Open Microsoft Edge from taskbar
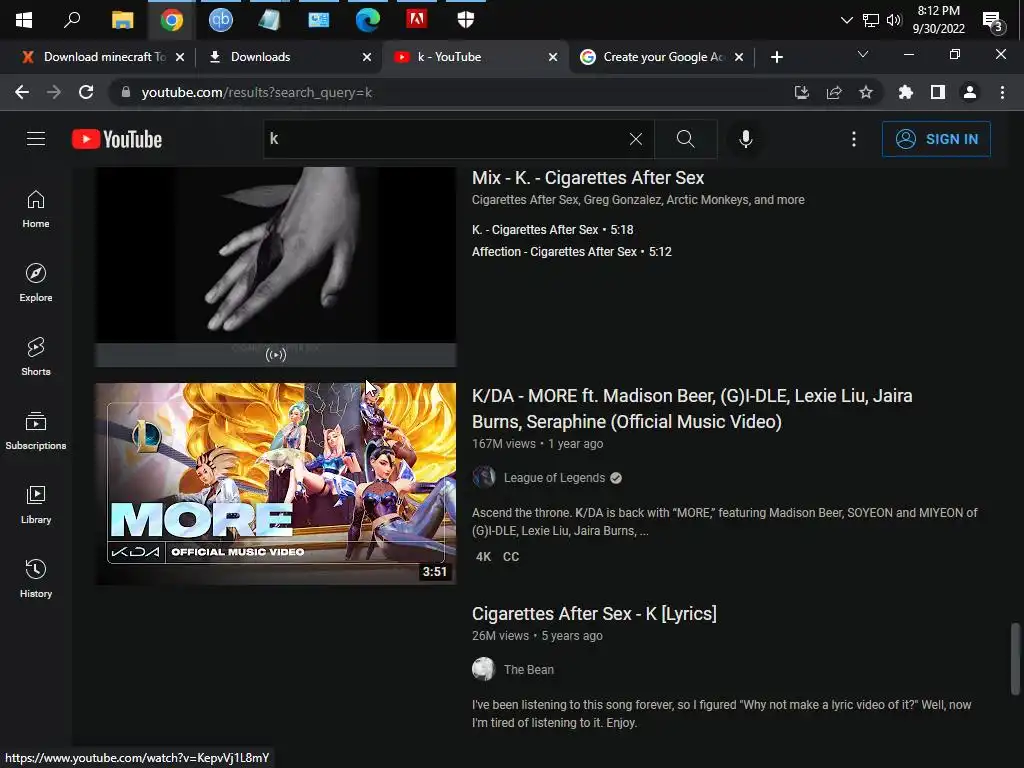This screenshot has height=768, width=1024. 368,20
